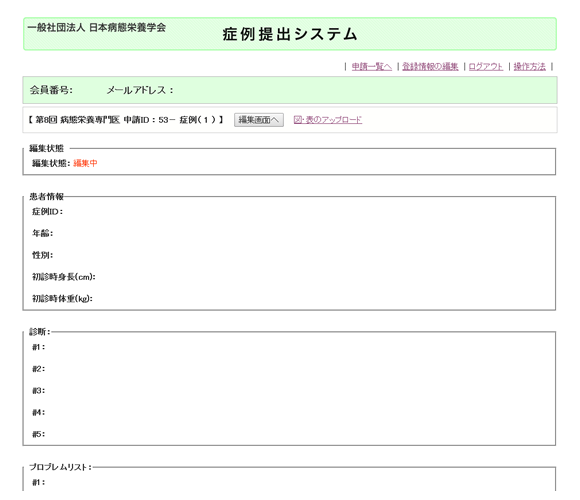The image size is (580, 500).
Task: Click #1 row under プロブレムリスト
Action: [38, 482]
